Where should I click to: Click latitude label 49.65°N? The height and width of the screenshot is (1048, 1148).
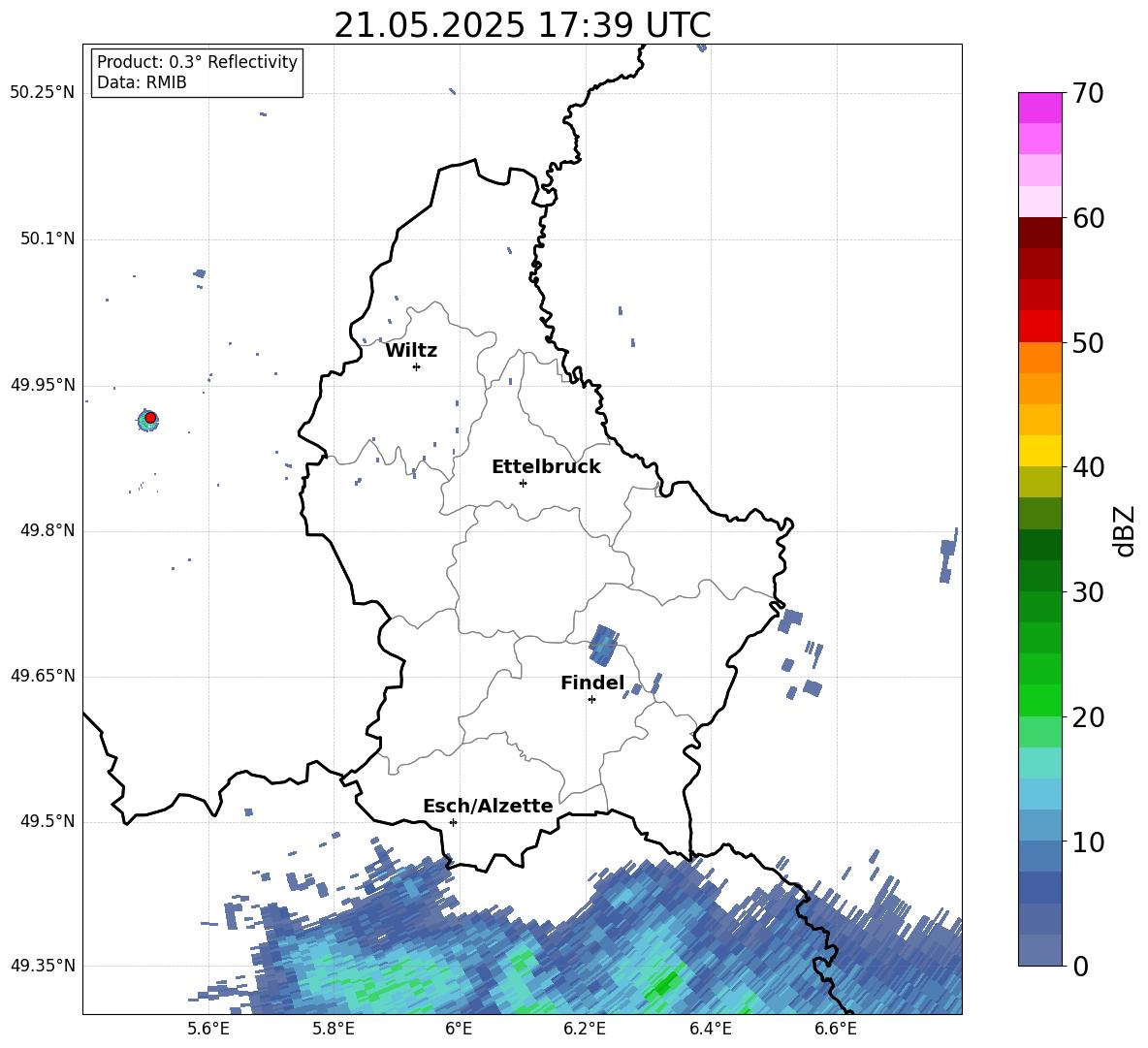[x=43, y=676]
